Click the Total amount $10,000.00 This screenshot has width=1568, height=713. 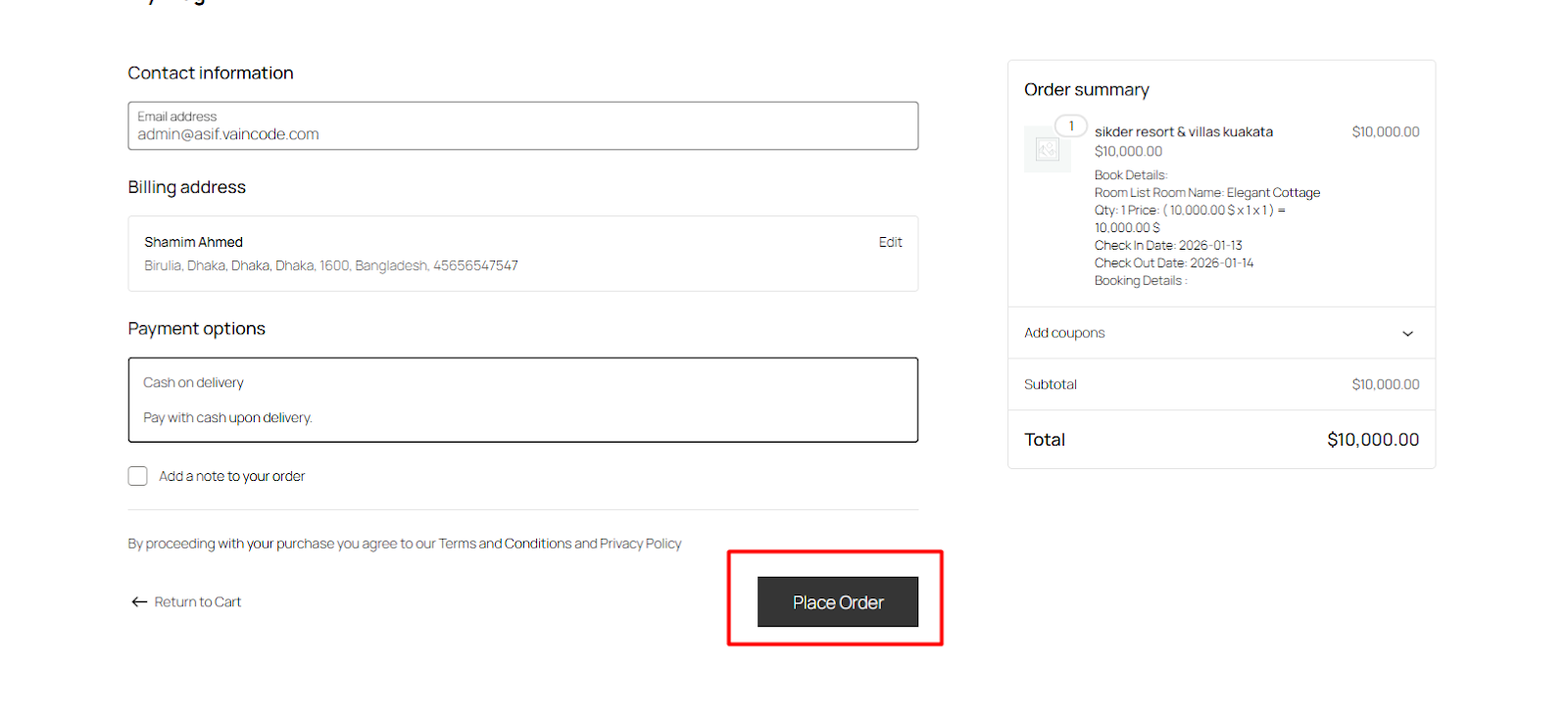pyautogui.click(x=1372, y=440)
